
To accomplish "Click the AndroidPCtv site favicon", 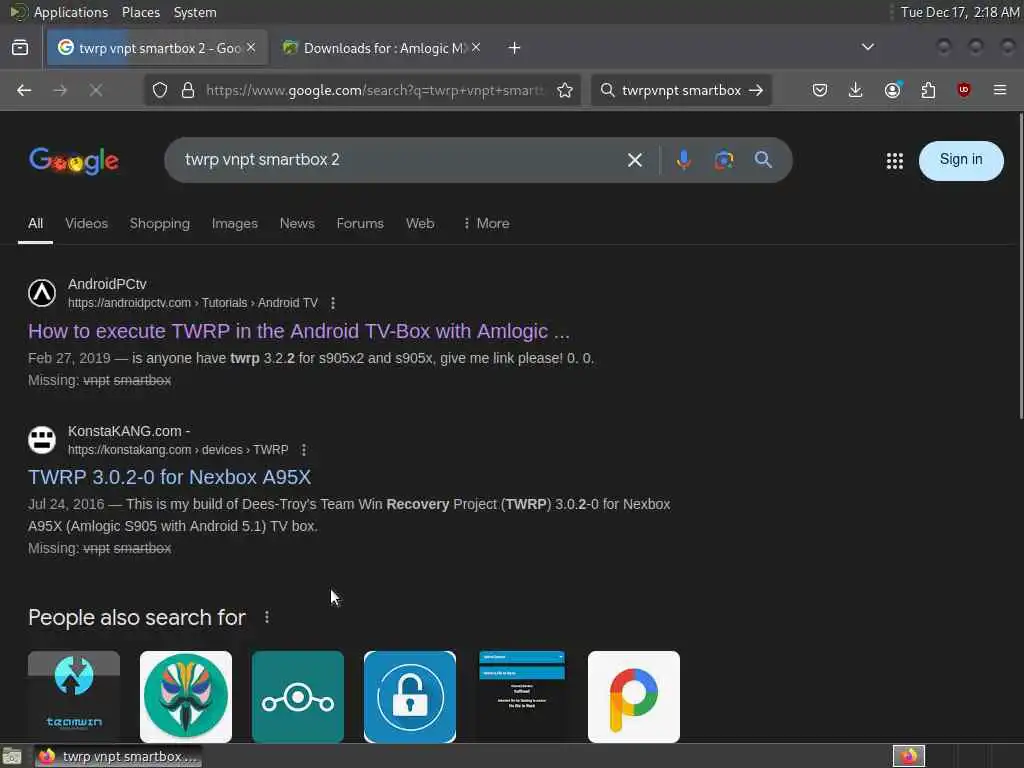I will point(42,293).
